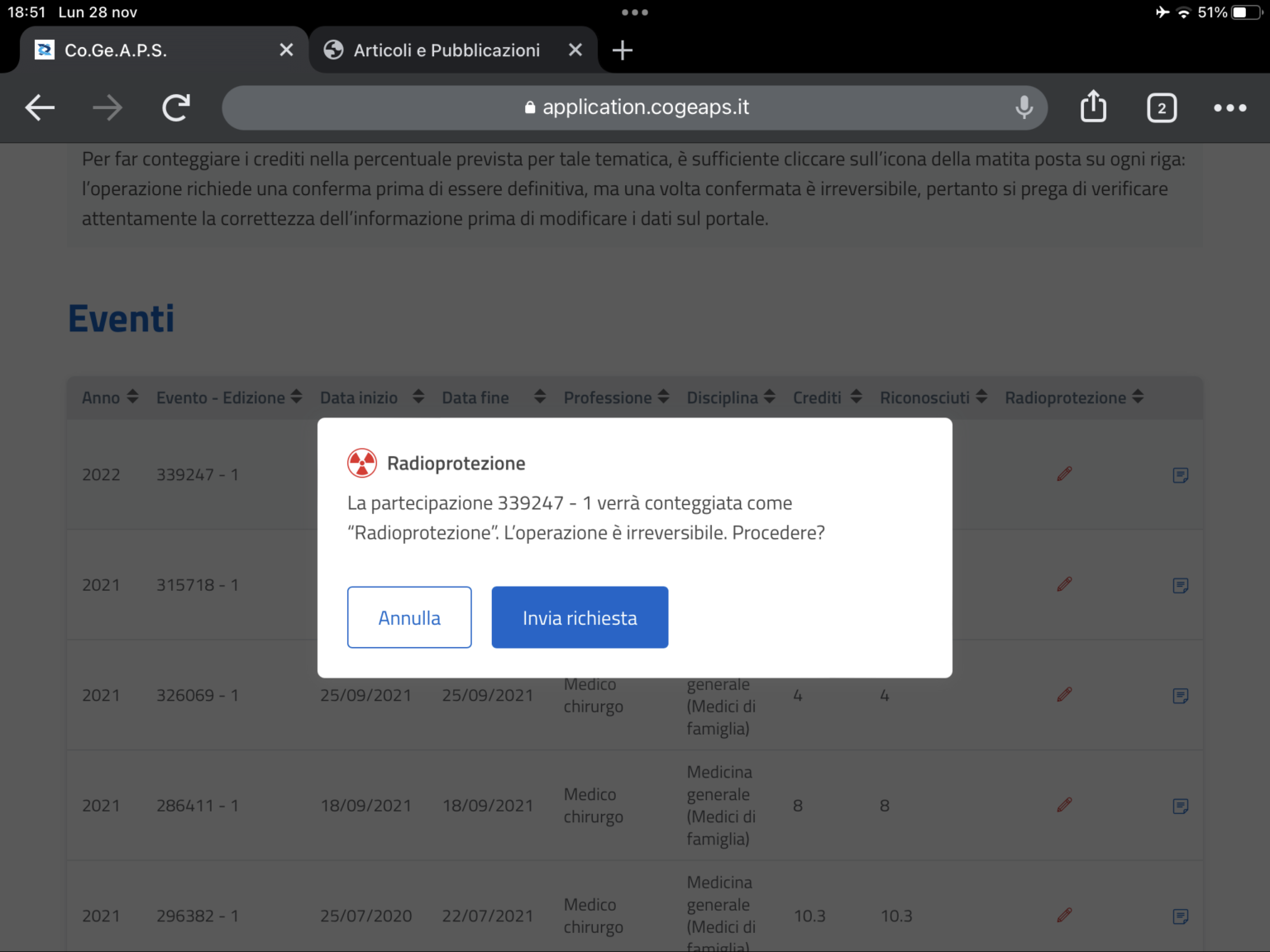Screen dimensions: 1270x952
Task: Open the tab switcher showing 2 tabs
Action: tap(1162, 107)
